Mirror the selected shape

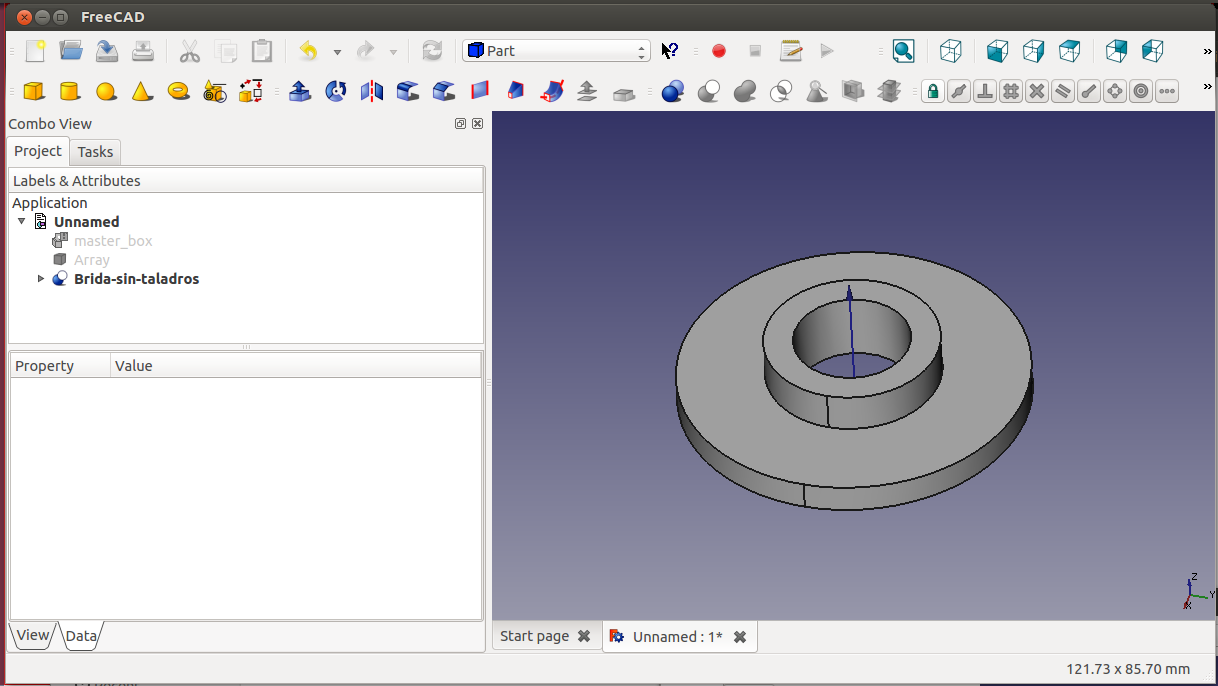[x=372, y=91]
